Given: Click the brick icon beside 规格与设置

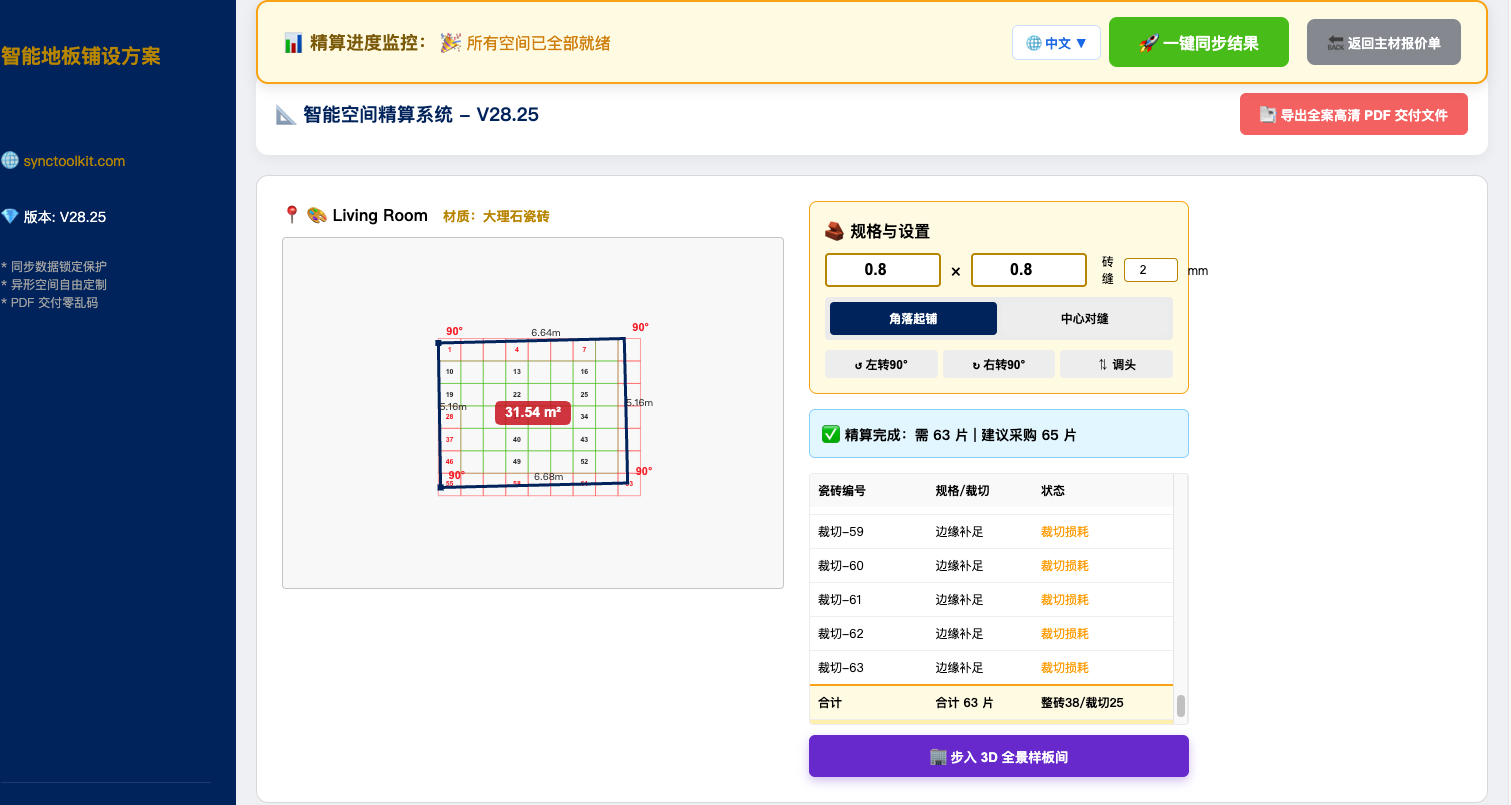Looking at the screenshot, I should pyautogui.click(x=834, y=231).
